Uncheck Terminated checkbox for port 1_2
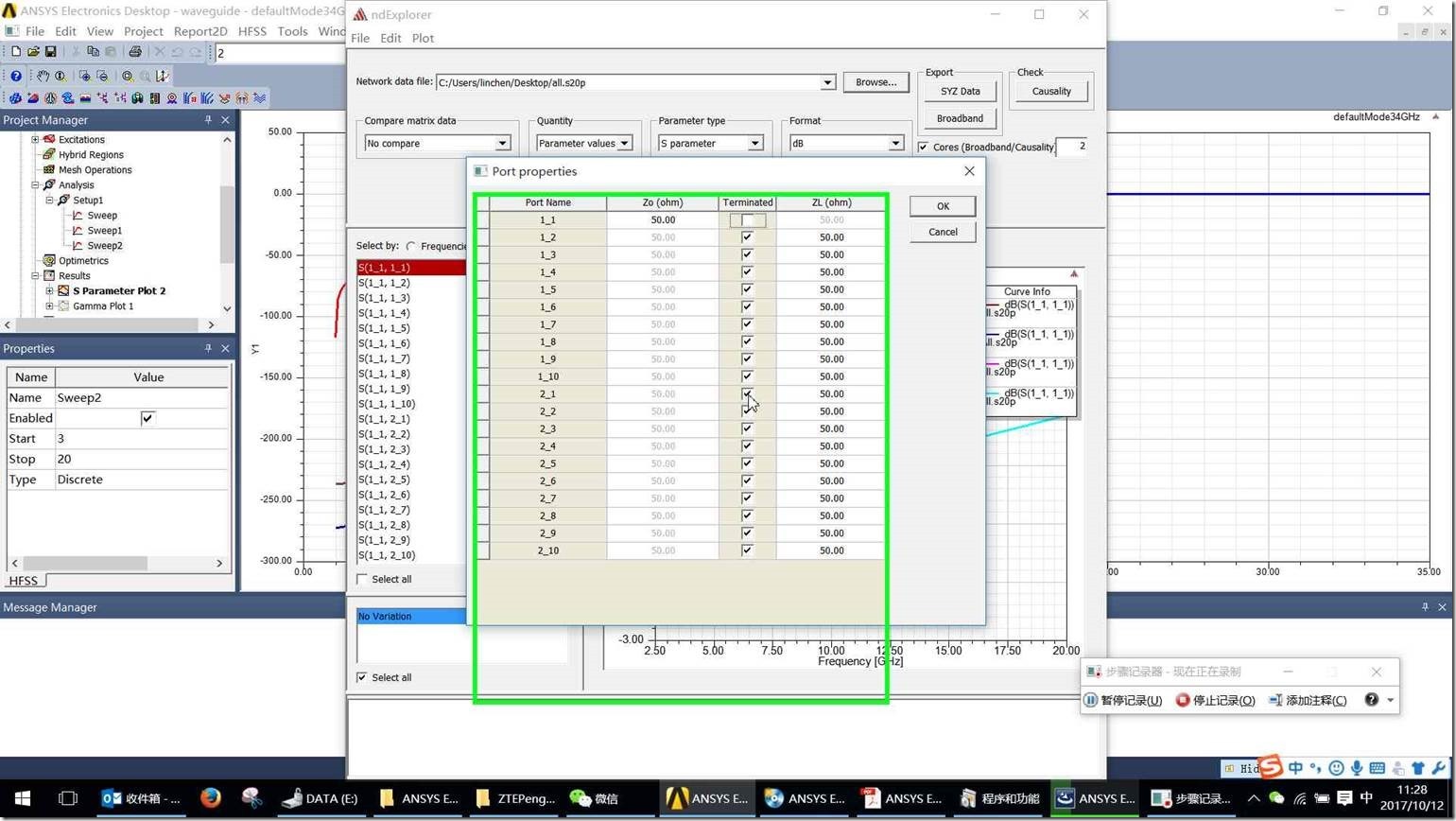Viewport: 1456px width, 821px height. 747,237
